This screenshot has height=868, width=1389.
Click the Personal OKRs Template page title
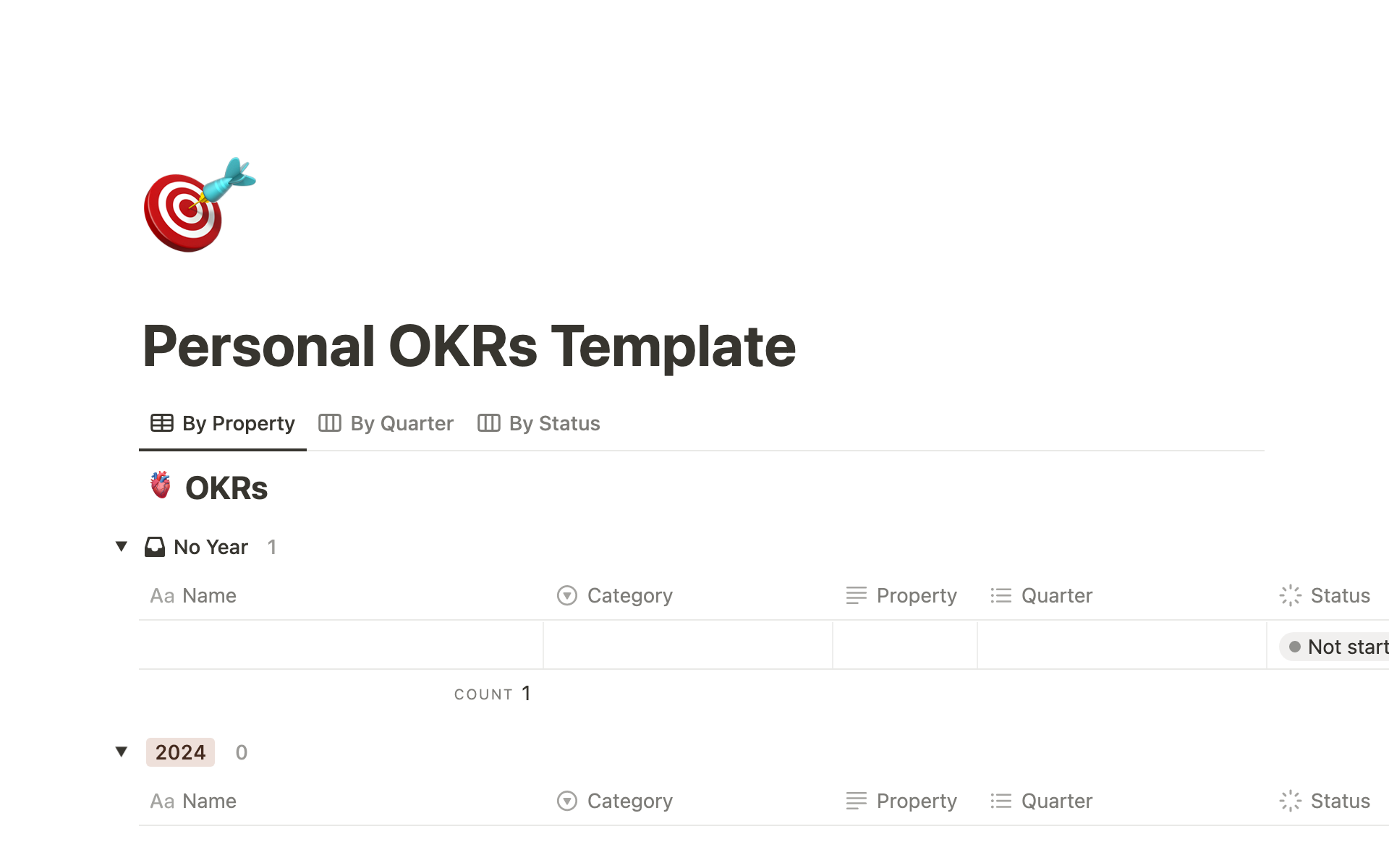pyautogui.click(x=469, y=346)
